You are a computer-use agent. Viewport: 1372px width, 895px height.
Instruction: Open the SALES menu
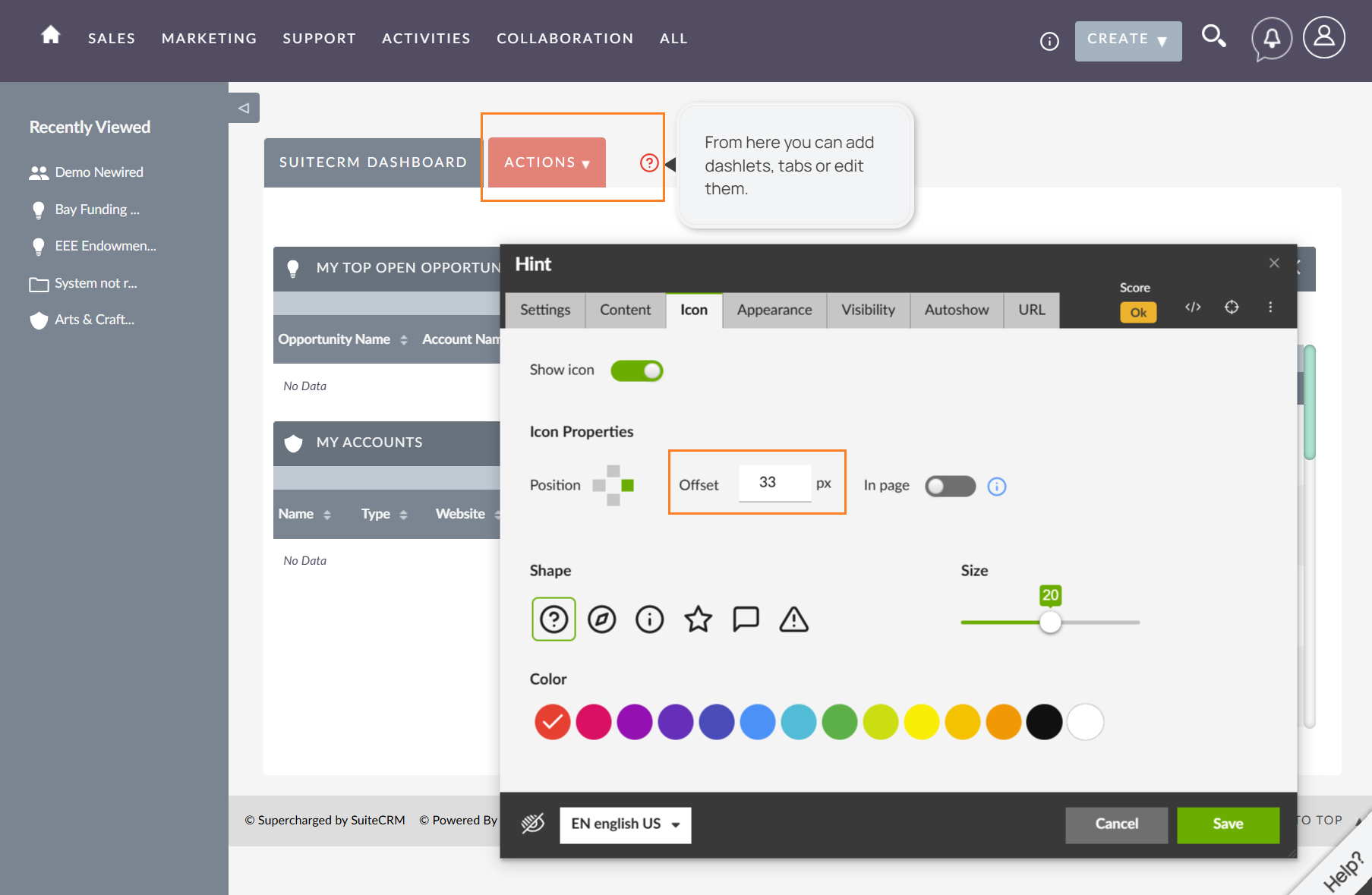pyautogui.click(x=112, y=39)
